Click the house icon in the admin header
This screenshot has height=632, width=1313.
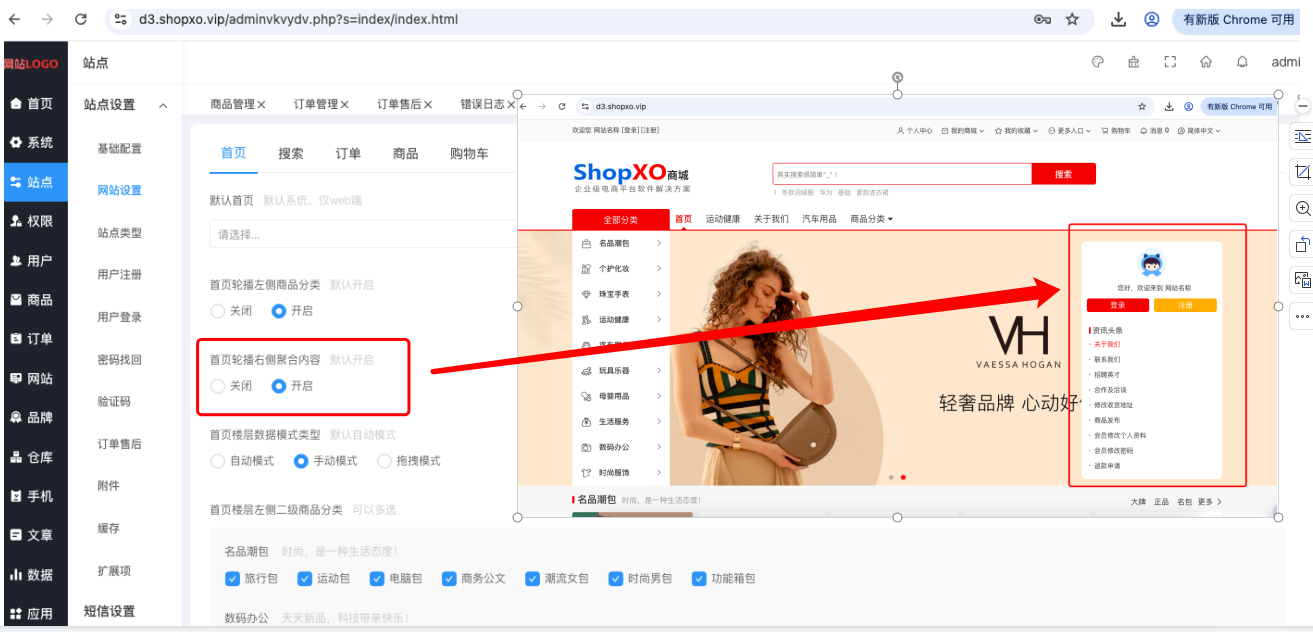pos(1206,62)
